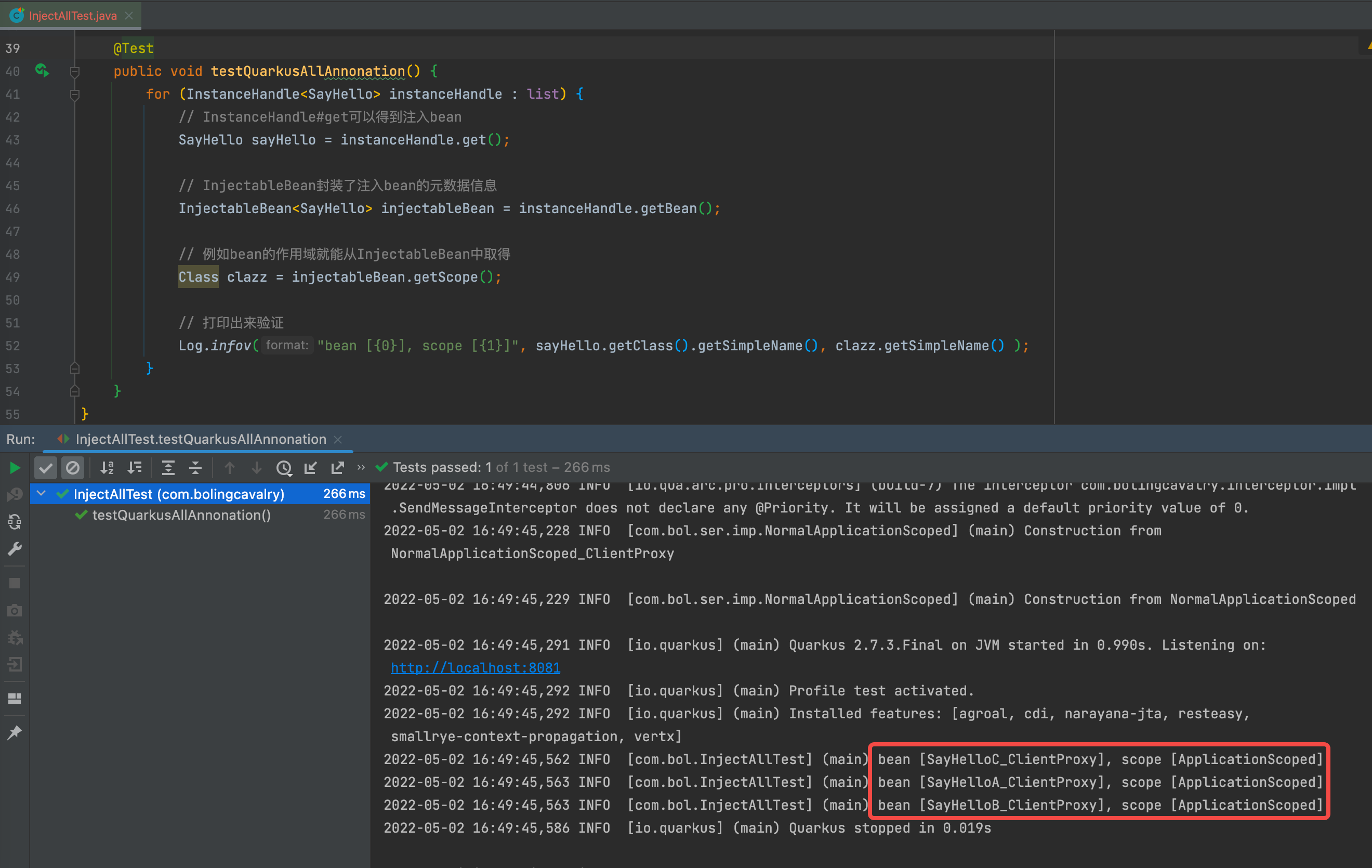The width and height of the screenshot is (1372, 868).
Task: Select testQuarkusAllAnnonation() test result
Action: coord(181,515)
